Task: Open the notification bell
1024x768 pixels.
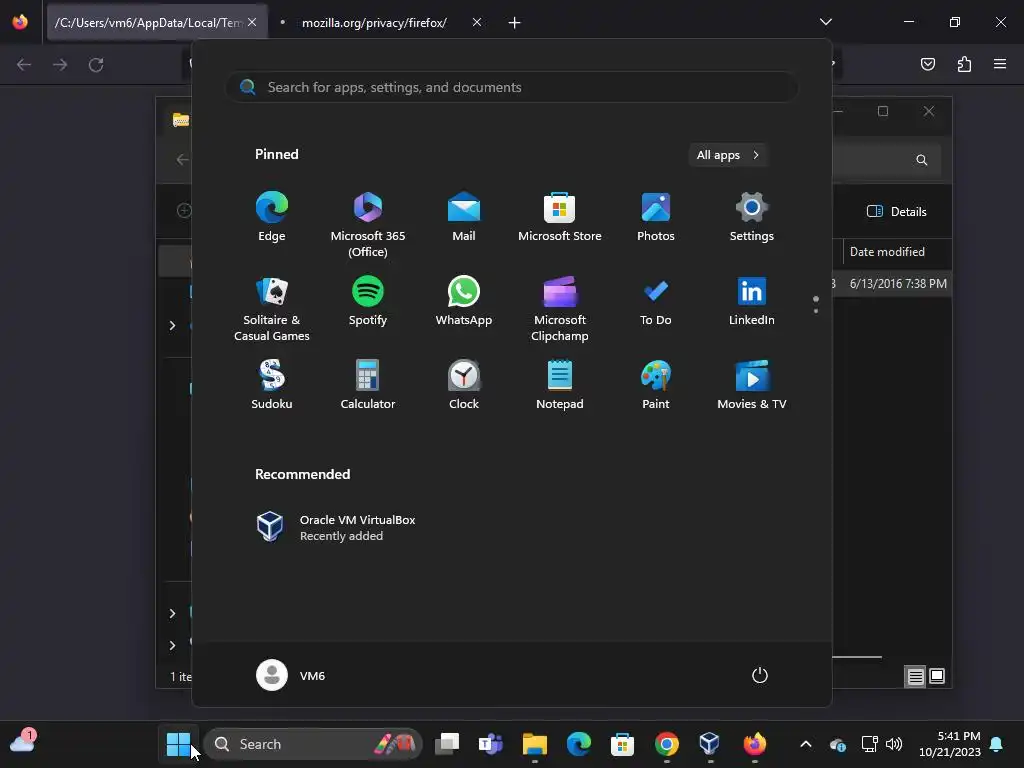Action: 997,744
